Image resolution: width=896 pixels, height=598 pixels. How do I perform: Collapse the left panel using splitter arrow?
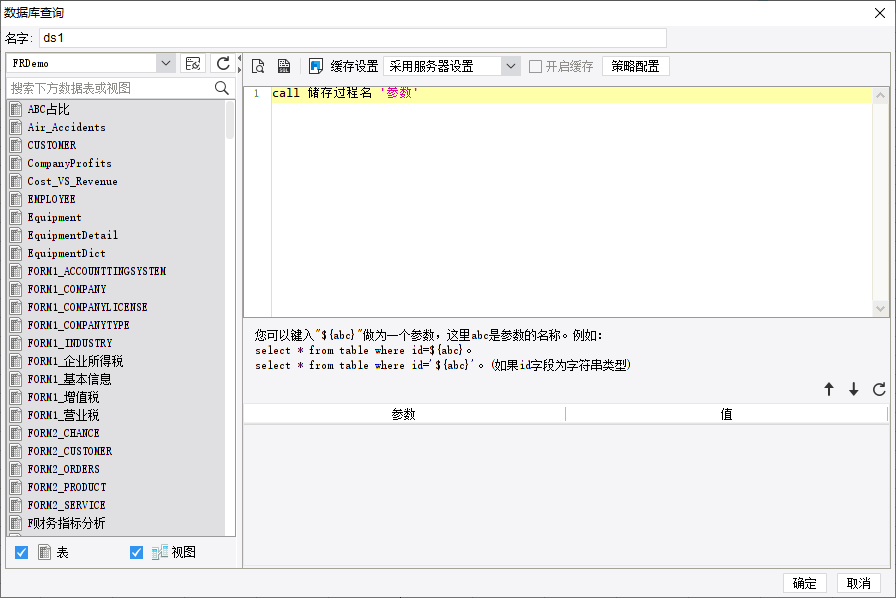tap(239, 58)
